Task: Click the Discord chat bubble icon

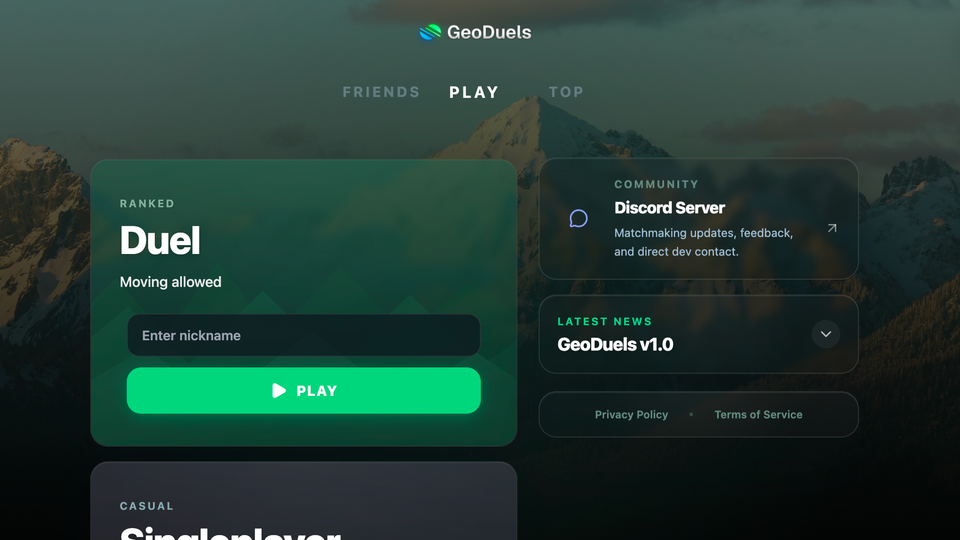Action: click(x=578, y=219)
